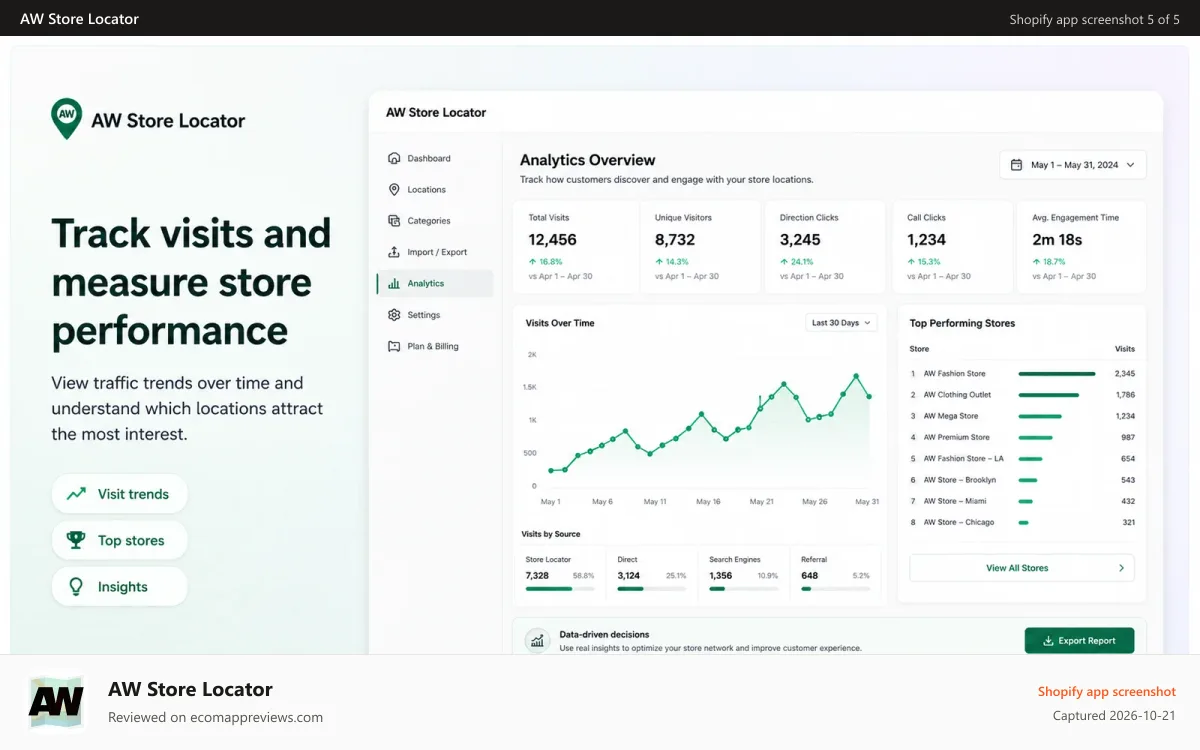This screenshot has width=1200, height=750.
Task: Click the Analytics Overview heading
Action: point(588,160)
